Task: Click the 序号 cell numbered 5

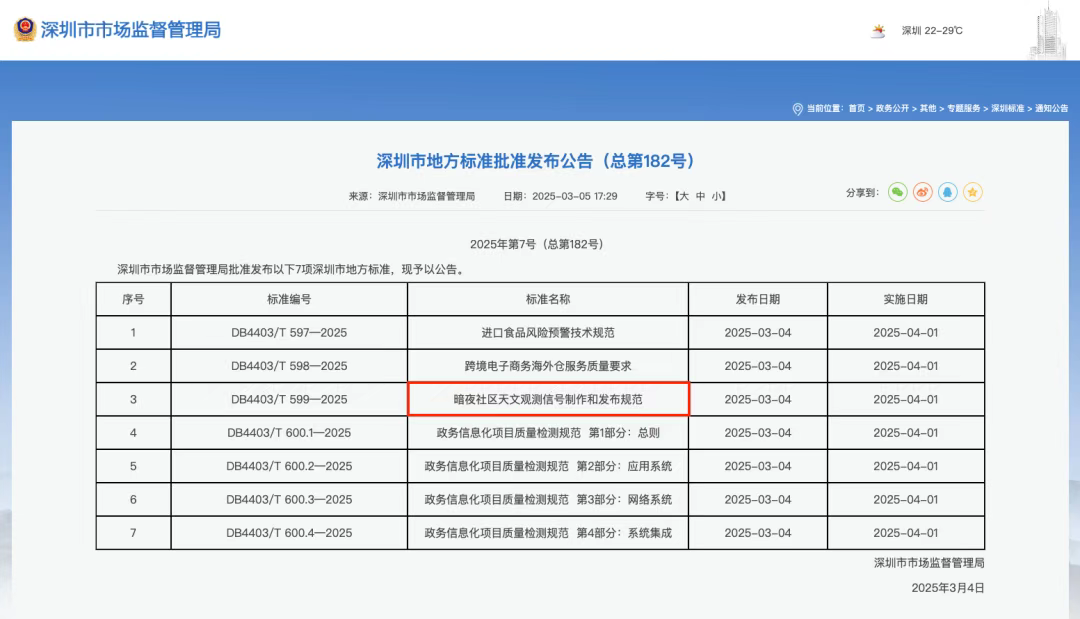Action: coord(133,466)
